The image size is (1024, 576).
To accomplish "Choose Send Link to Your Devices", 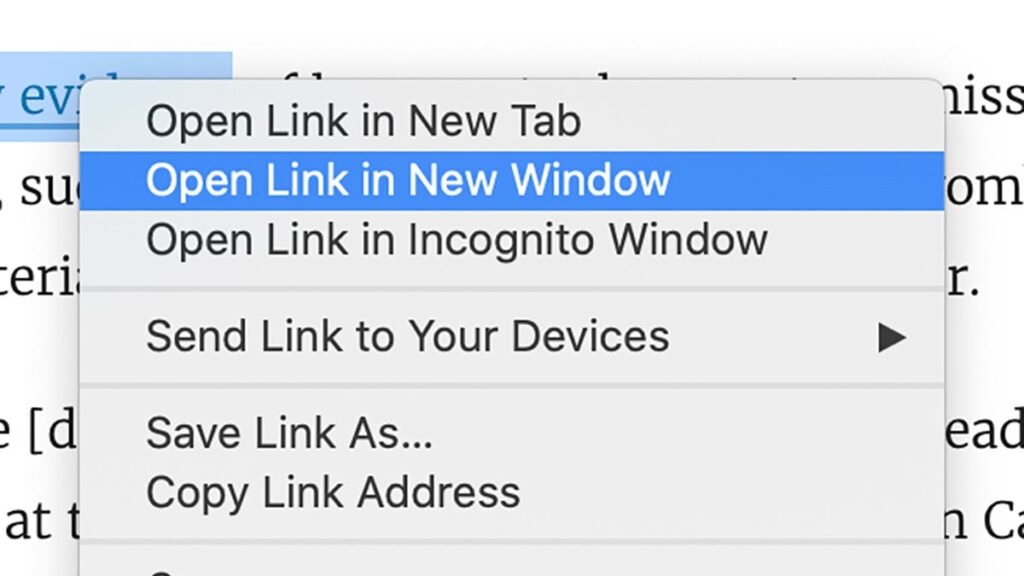I will [x=406, y=336].
